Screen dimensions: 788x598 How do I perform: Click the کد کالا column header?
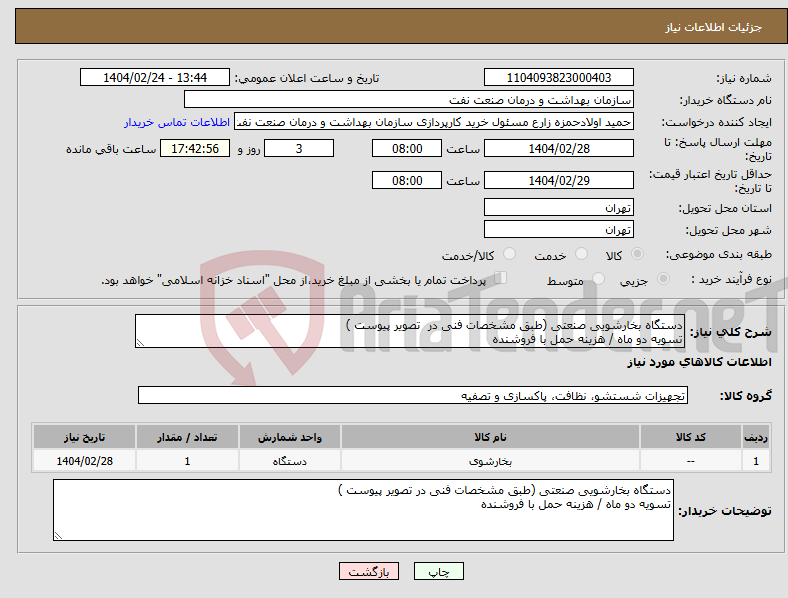pyautogui.click(x=691, y=437)
